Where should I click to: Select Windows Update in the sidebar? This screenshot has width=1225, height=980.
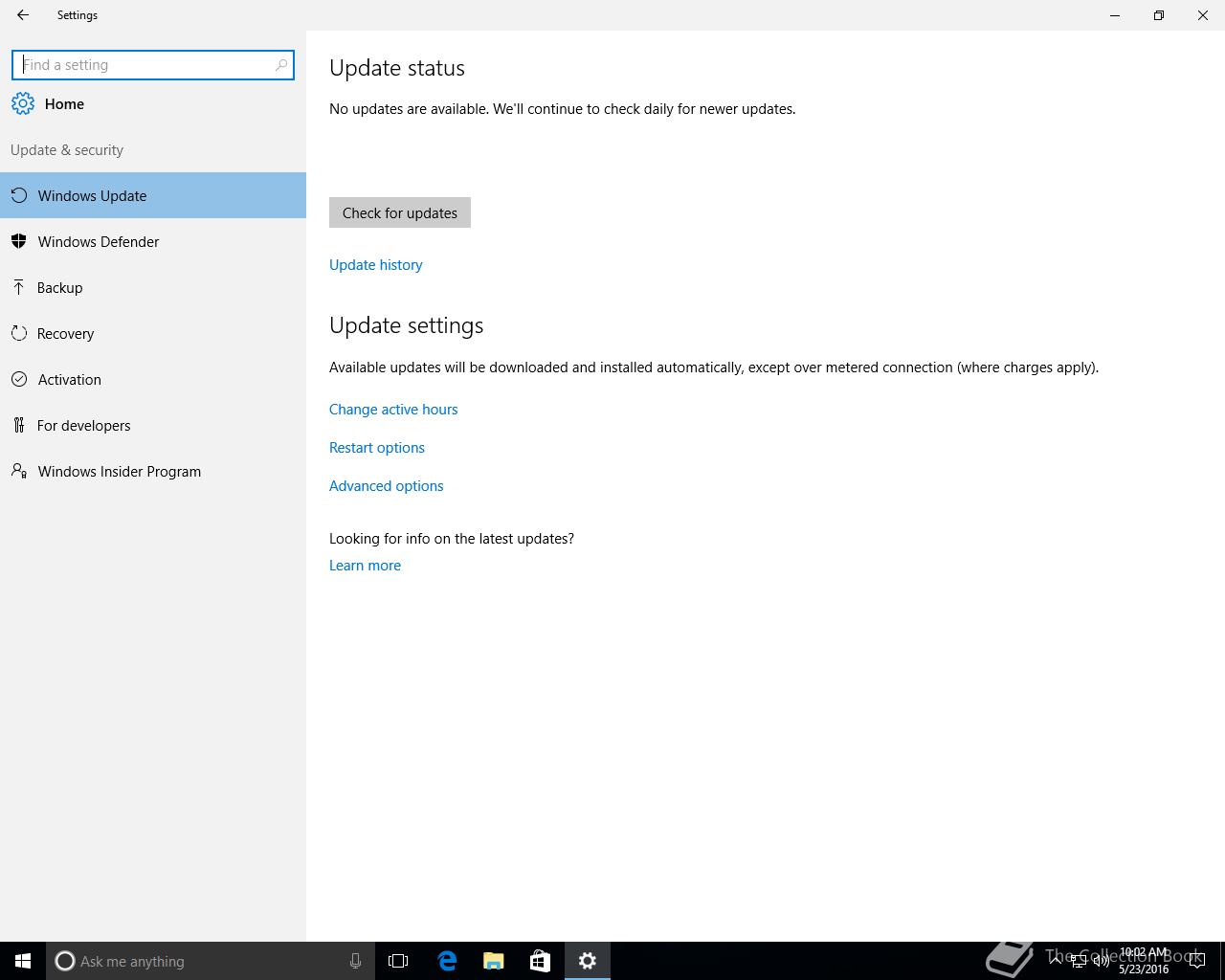[153, 195]
